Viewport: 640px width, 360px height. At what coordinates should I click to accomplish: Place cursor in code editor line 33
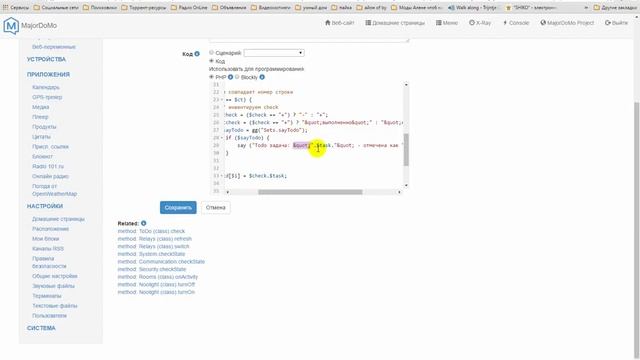point(313,176)
